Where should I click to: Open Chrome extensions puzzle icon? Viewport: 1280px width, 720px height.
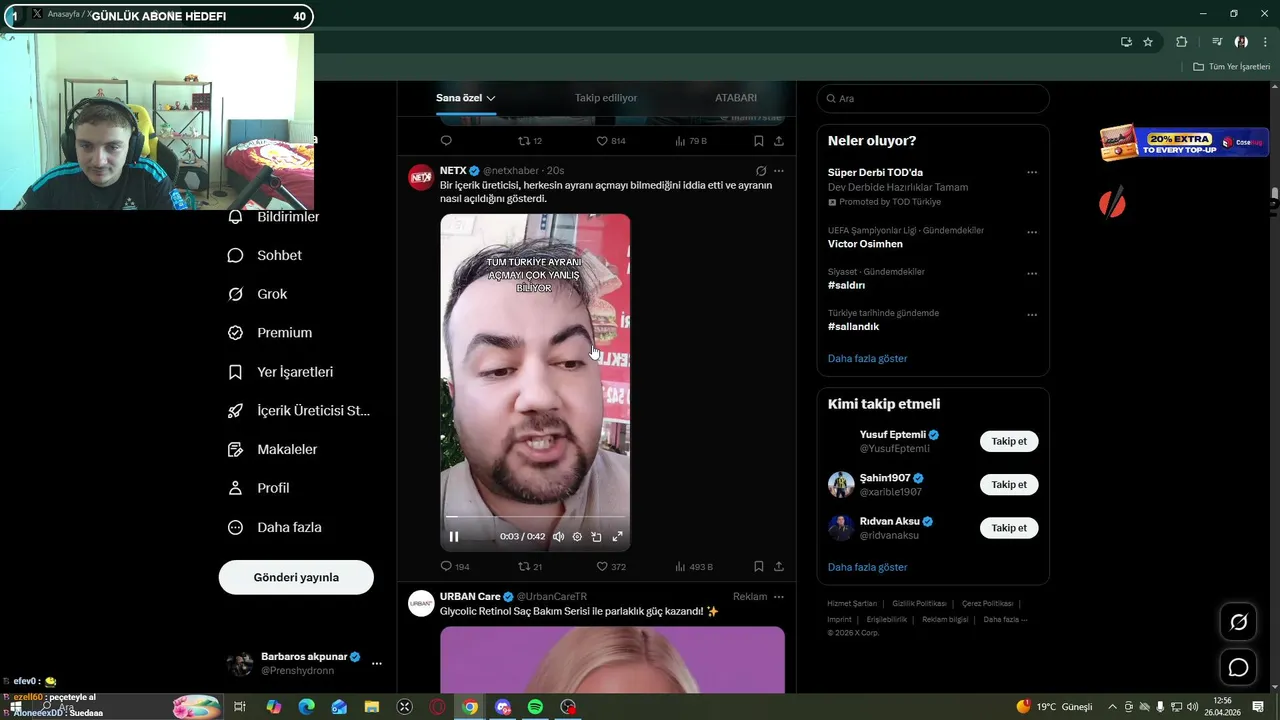(1181, 42)
